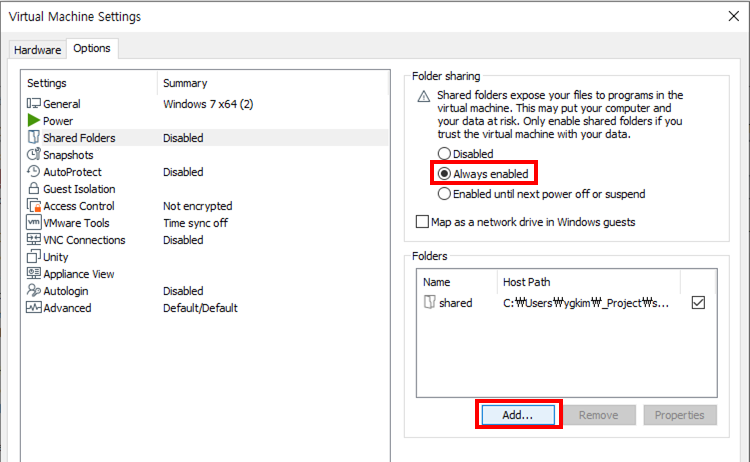Click the Shared Folders icon in settings list
The height and width of the screenshot is (462, 750).
33,137
